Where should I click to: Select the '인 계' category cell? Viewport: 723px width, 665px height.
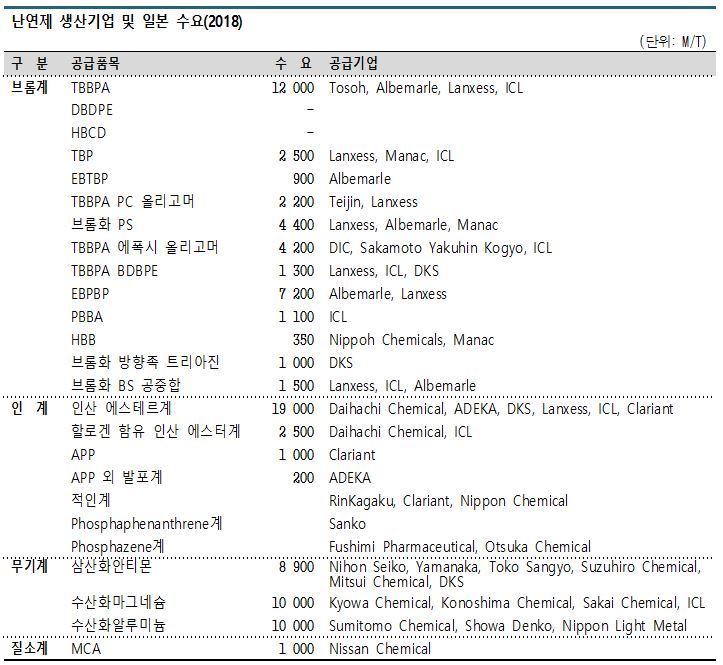[x=29, y=409]
